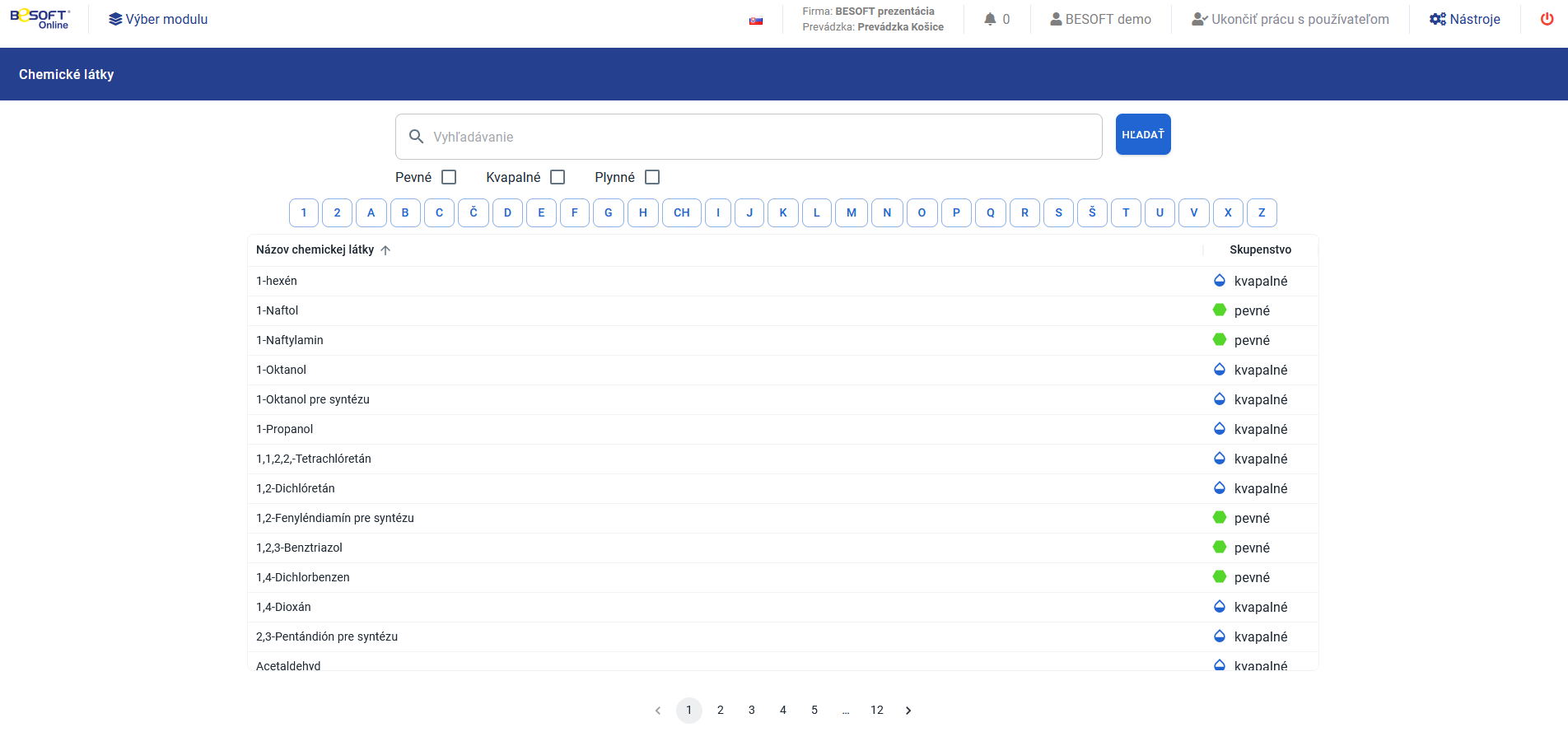Open the 1,4-Dichlorbenzen row
Image resolution: width=1568 pixels, height=732 pixels.
pyautogui.click(x=782, y=577)
